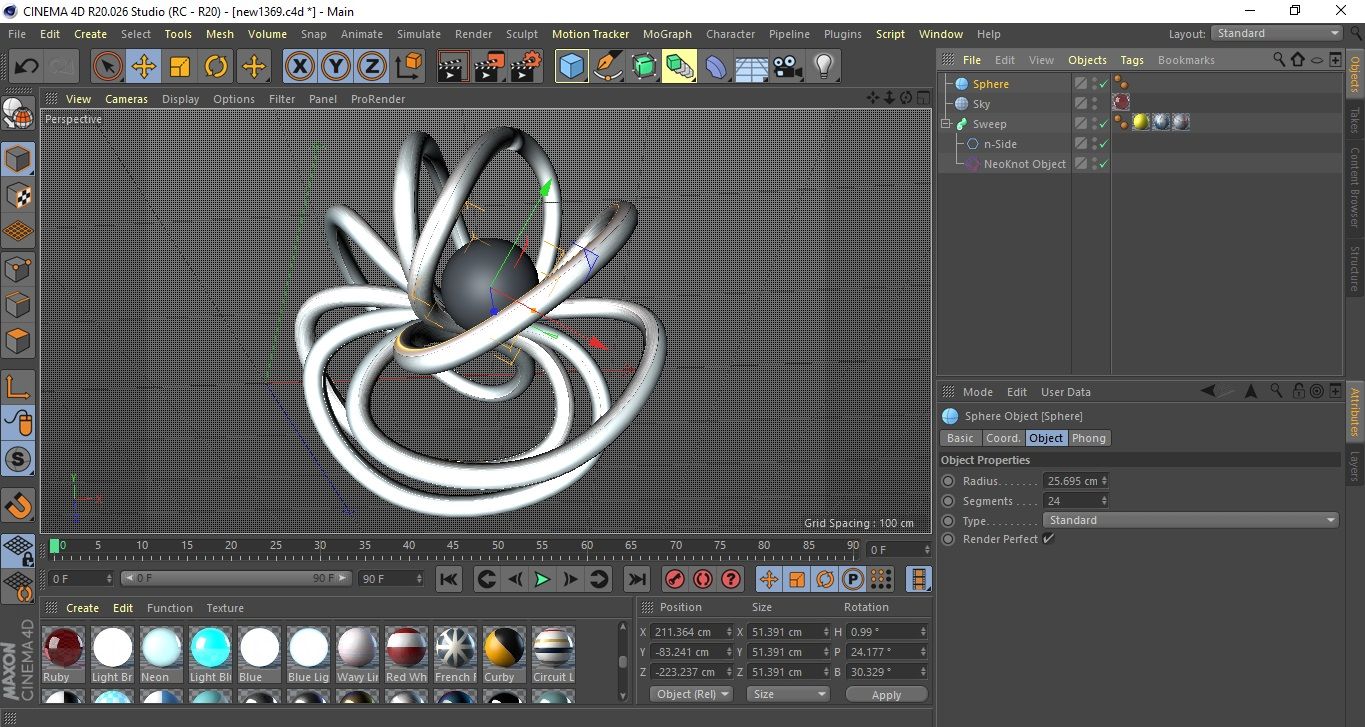Switch to the Phong tab

point(1089,438)
